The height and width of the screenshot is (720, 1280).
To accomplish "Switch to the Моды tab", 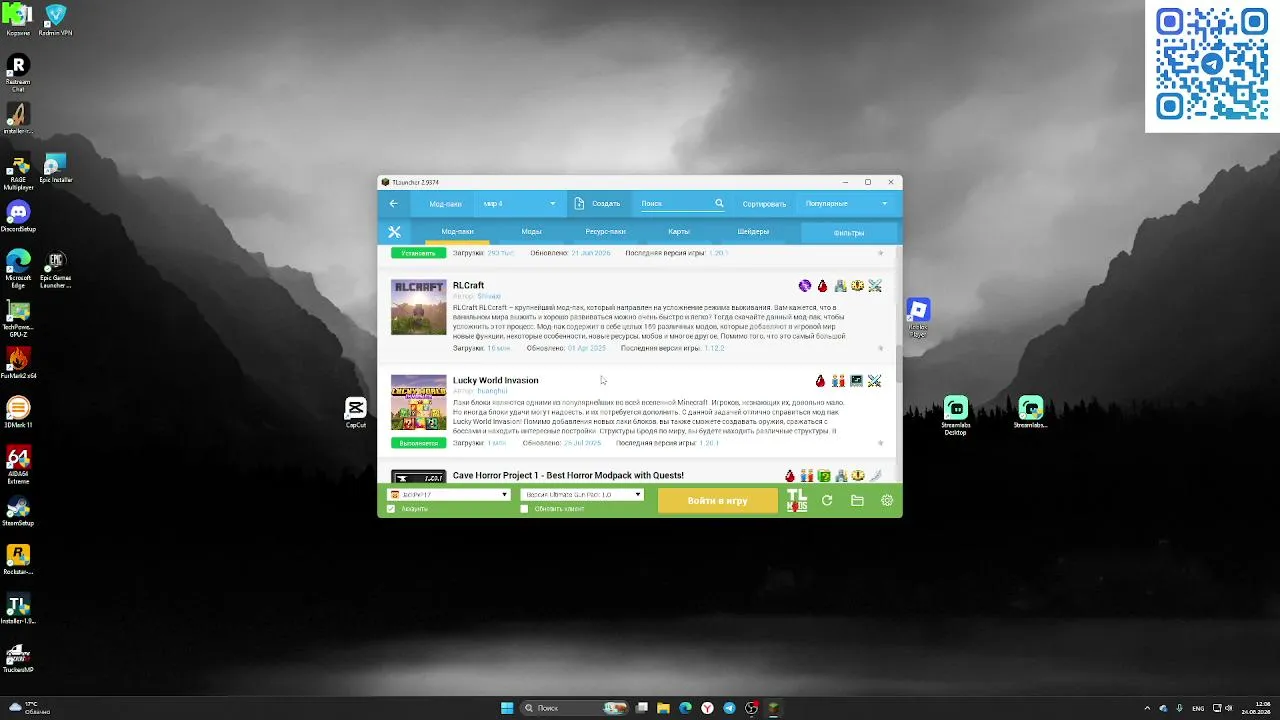I will (x=532, y=232).
